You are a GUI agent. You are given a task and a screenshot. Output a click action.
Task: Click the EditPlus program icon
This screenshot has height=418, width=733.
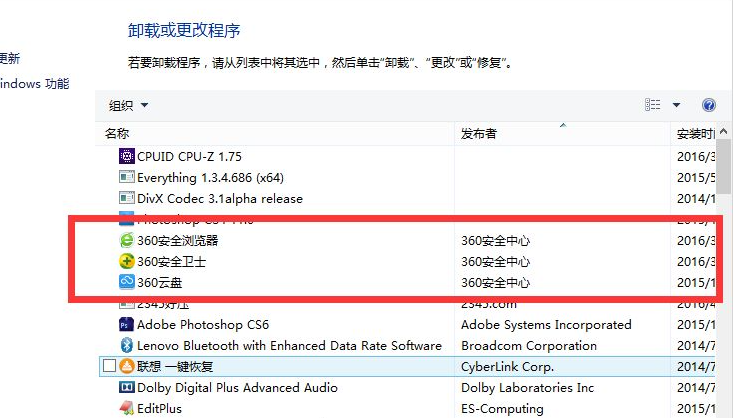(x=126, y=408)
